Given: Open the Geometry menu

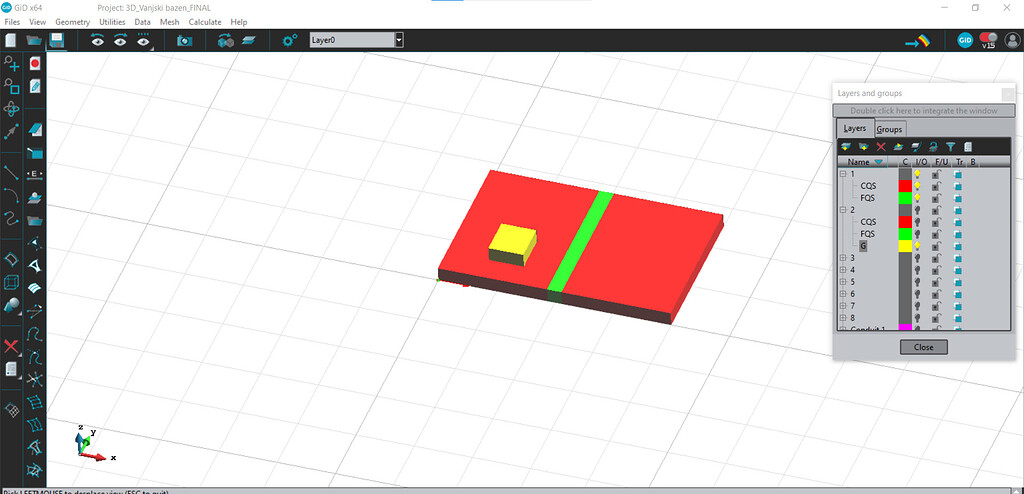Looking at the screenshot, I should [x=72, y=21].
